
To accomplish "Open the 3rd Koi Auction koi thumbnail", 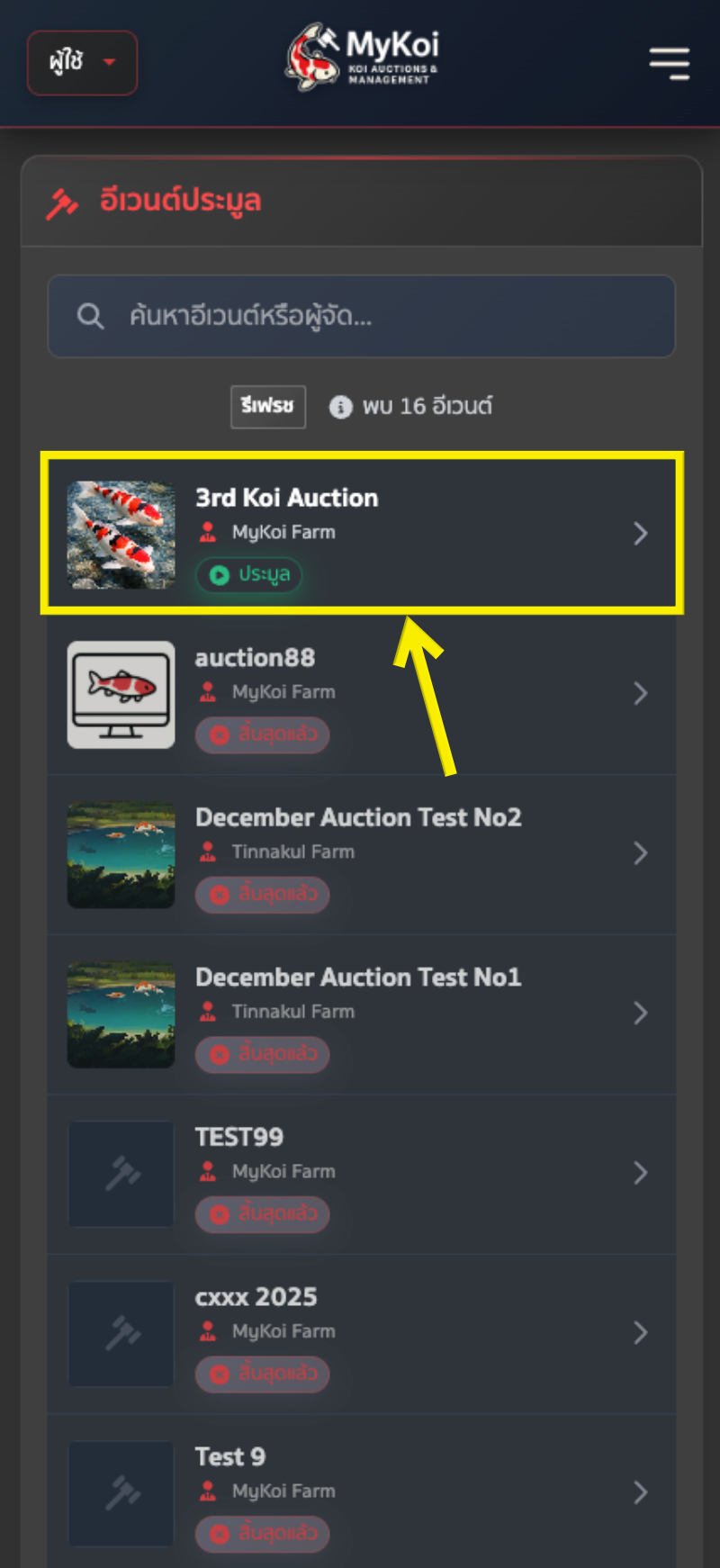I will (x=121, y=535).
